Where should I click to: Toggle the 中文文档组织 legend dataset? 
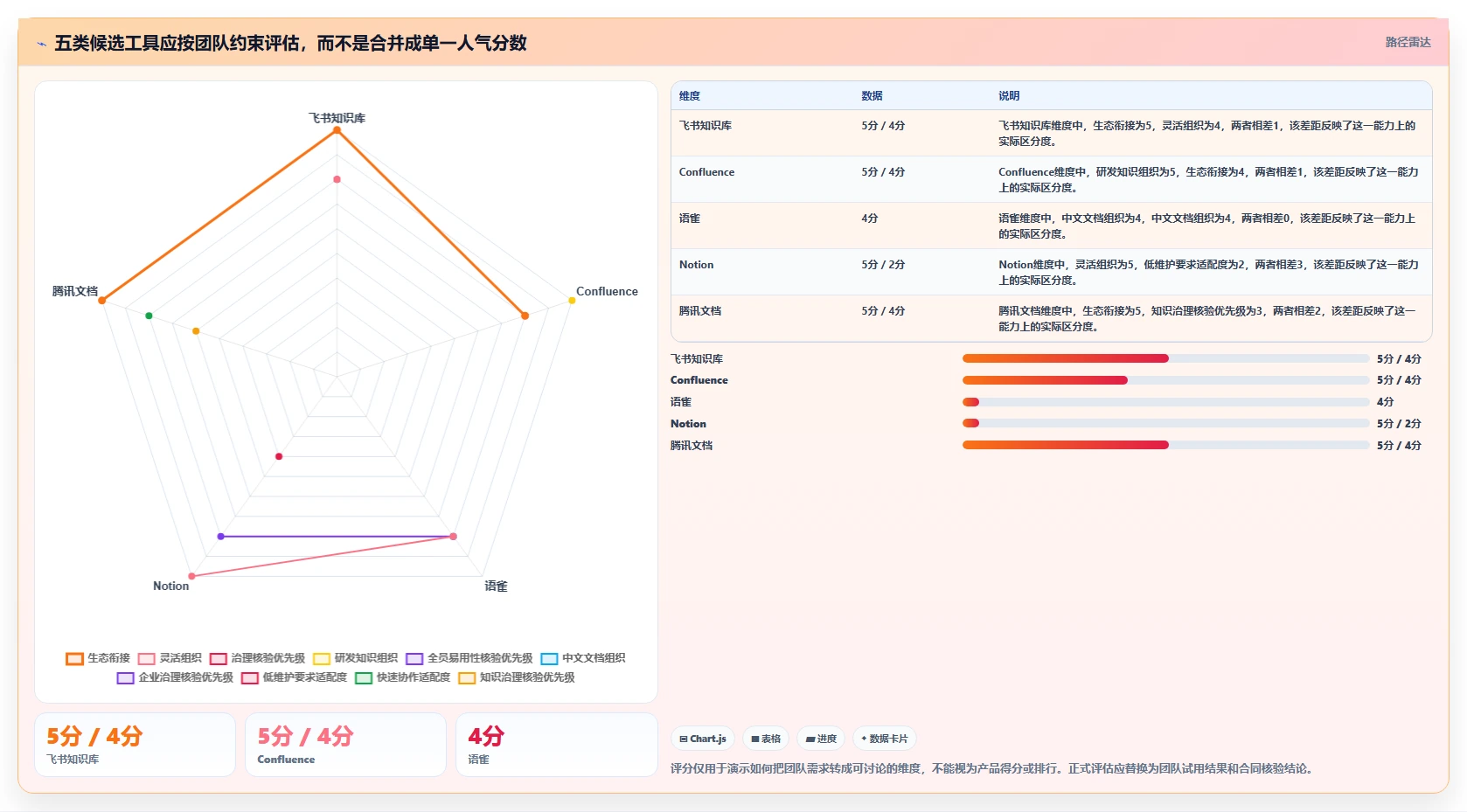tap(583, 658)
